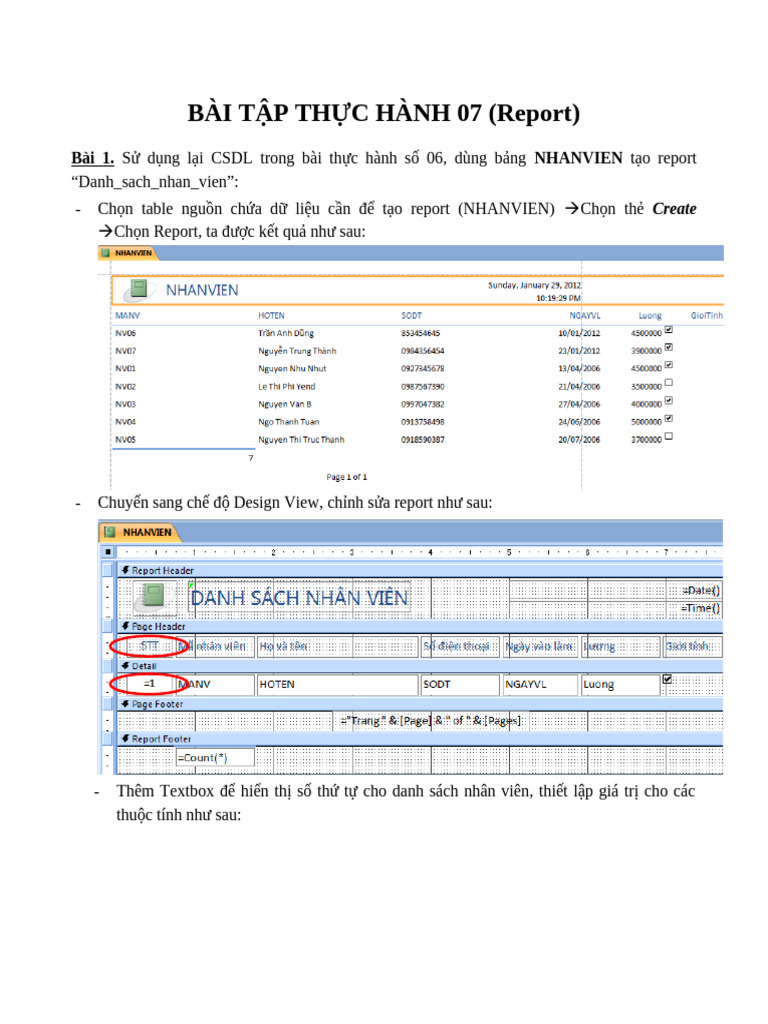Switch to the NHANVIEN tab above the report preview
Image resolution: width=768 pixels, height=1024 pixels.
click(x=129, y=253)
